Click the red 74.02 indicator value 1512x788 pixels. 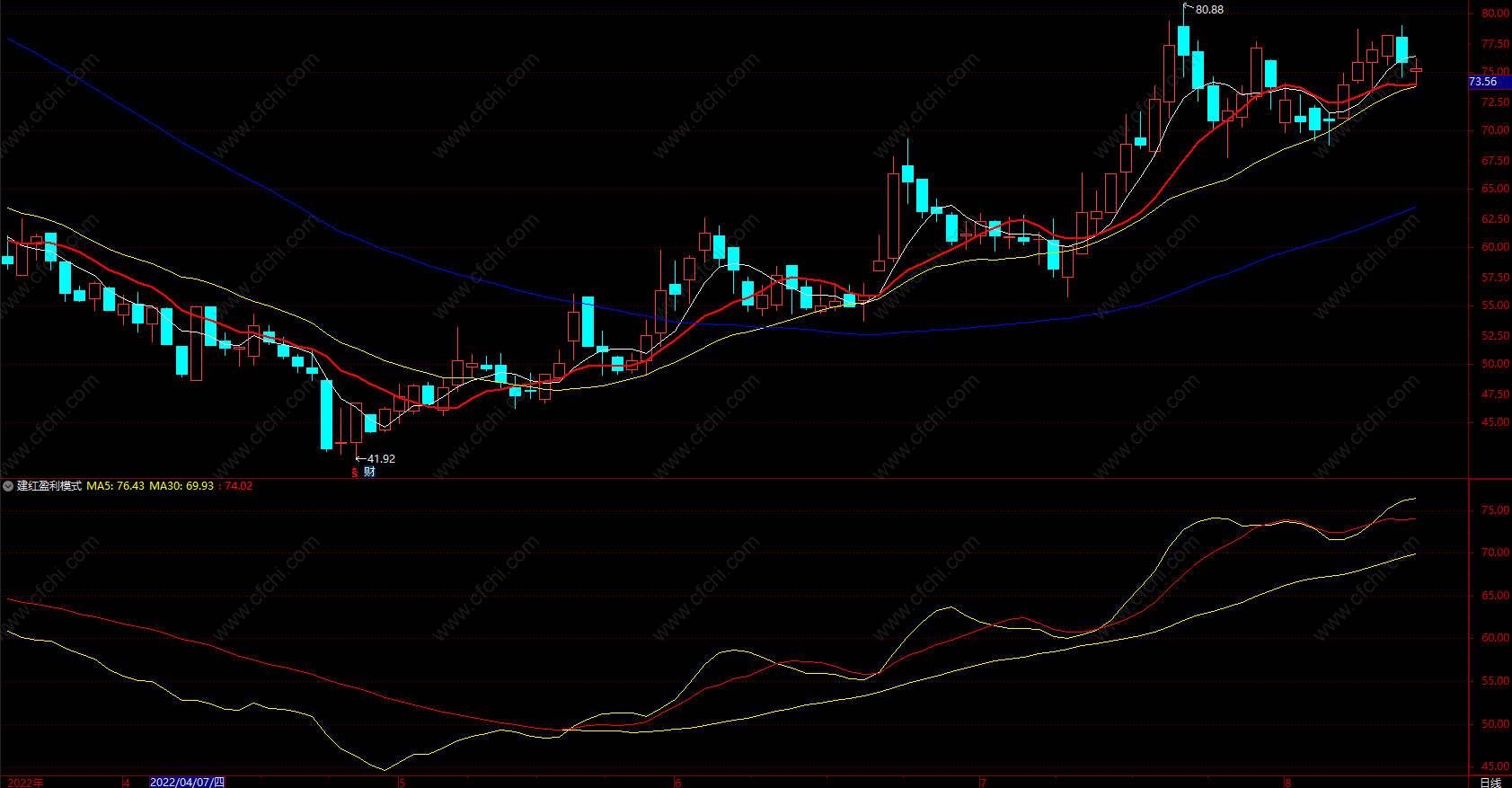tap(239, 486)
